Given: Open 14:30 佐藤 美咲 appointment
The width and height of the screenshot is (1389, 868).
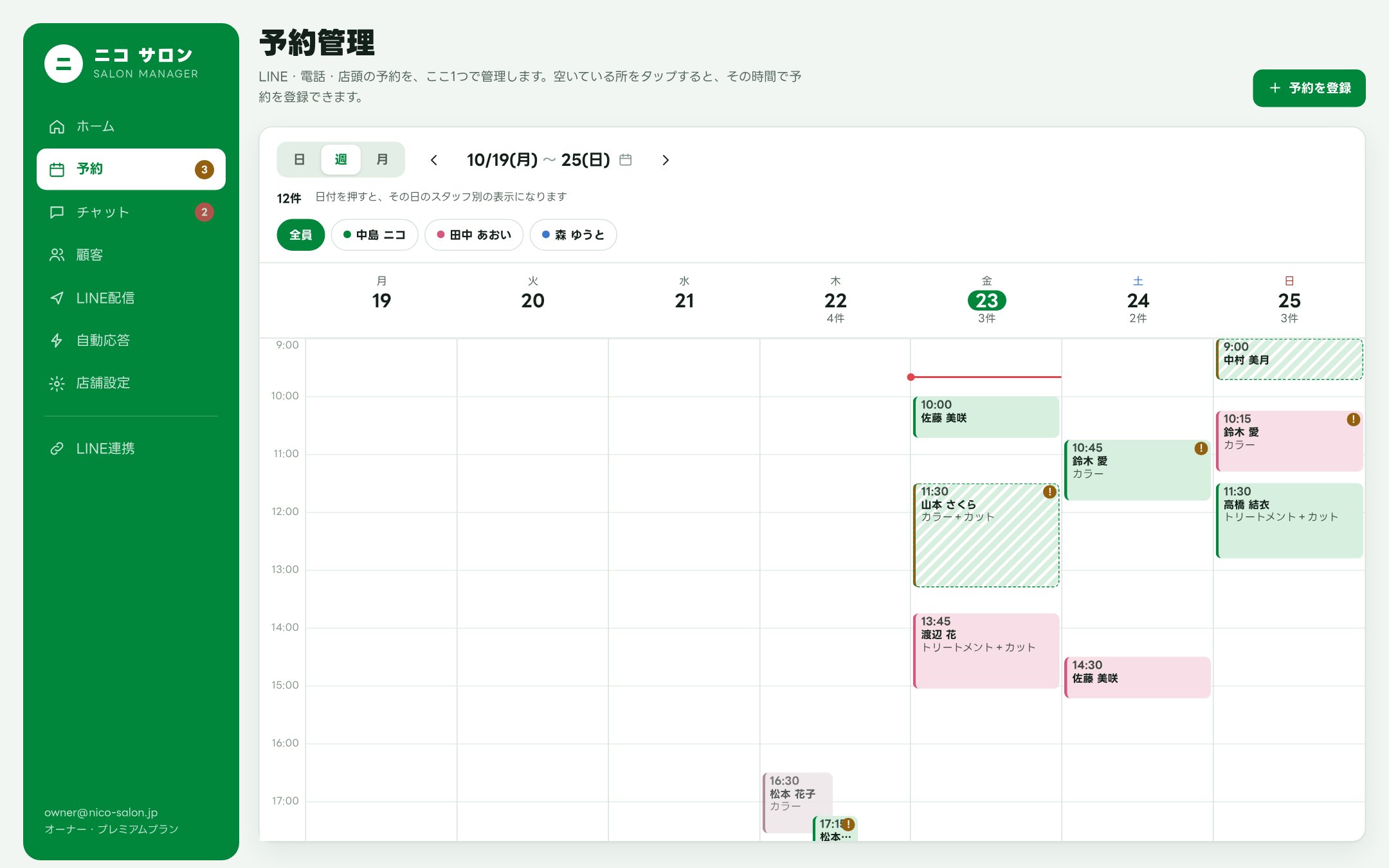Looking at the screenshot, I should tap(1138, 677).
